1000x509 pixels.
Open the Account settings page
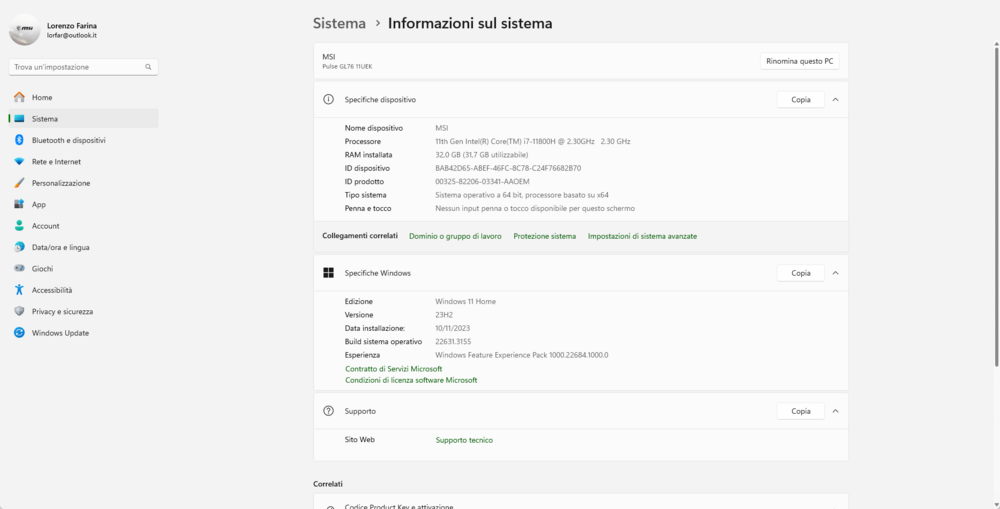pyautogui.click(x=45, y=226)
